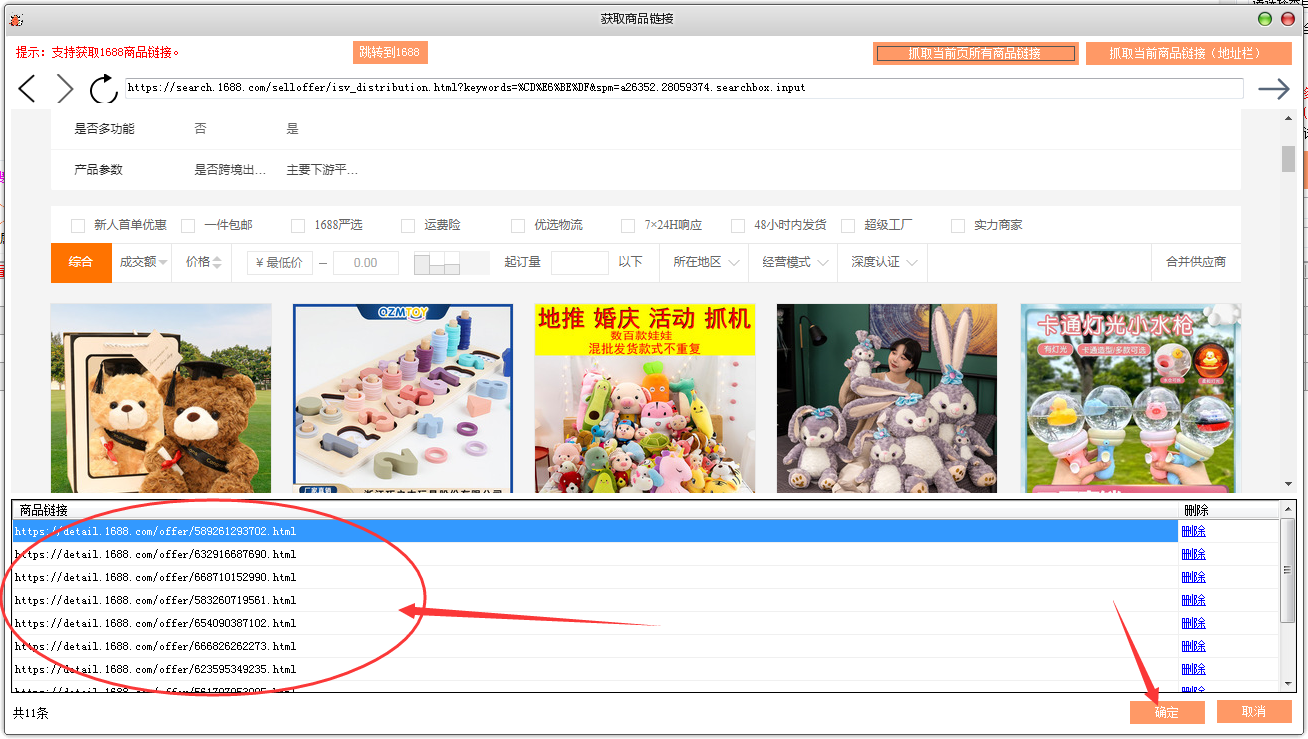
Task: Open the QZMTOY wooden puzzle product image
Action: [403, 398]
